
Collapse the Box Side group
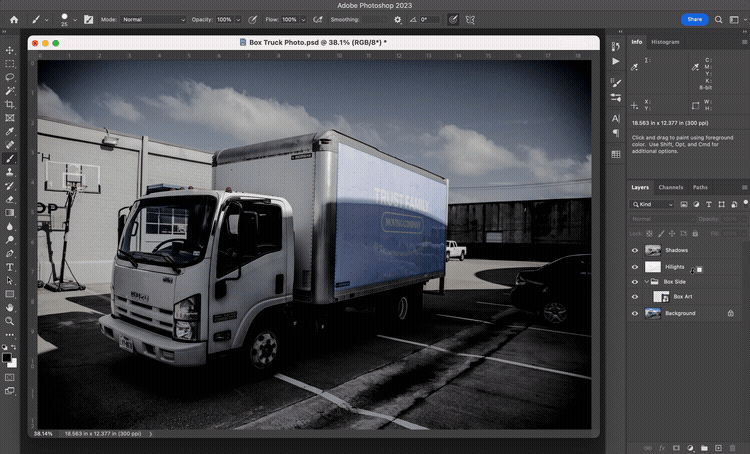coord(647,282)
